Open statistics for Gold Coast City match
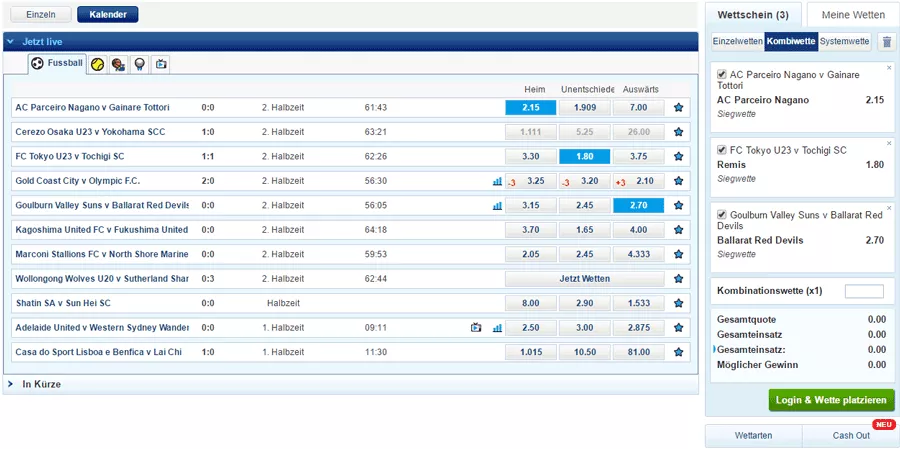 tap(497, 181)
